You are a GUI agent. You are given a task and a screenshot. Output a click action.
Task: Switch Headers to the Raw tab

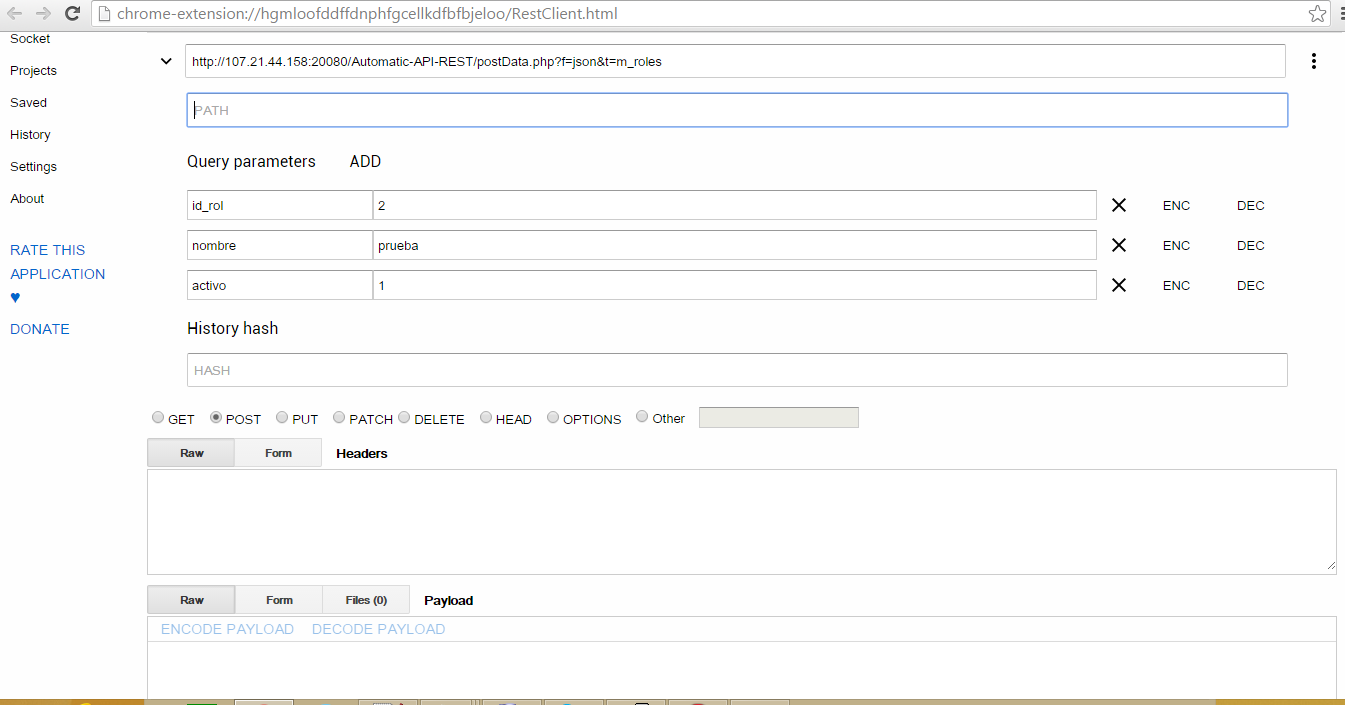tap(191, 453)
